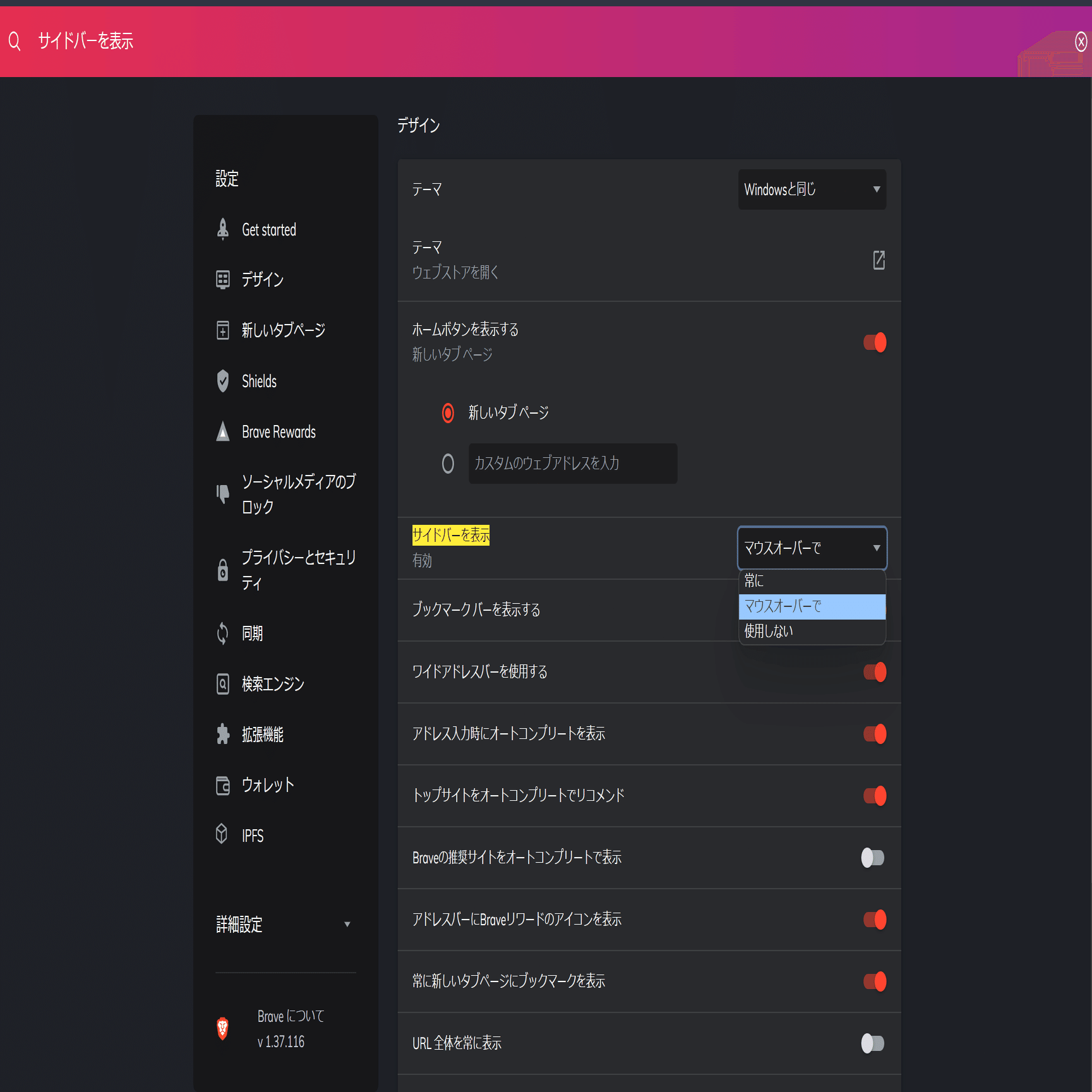
Task: Click the settings search field text
Action: pyautogui.click(x=85, y=42)
